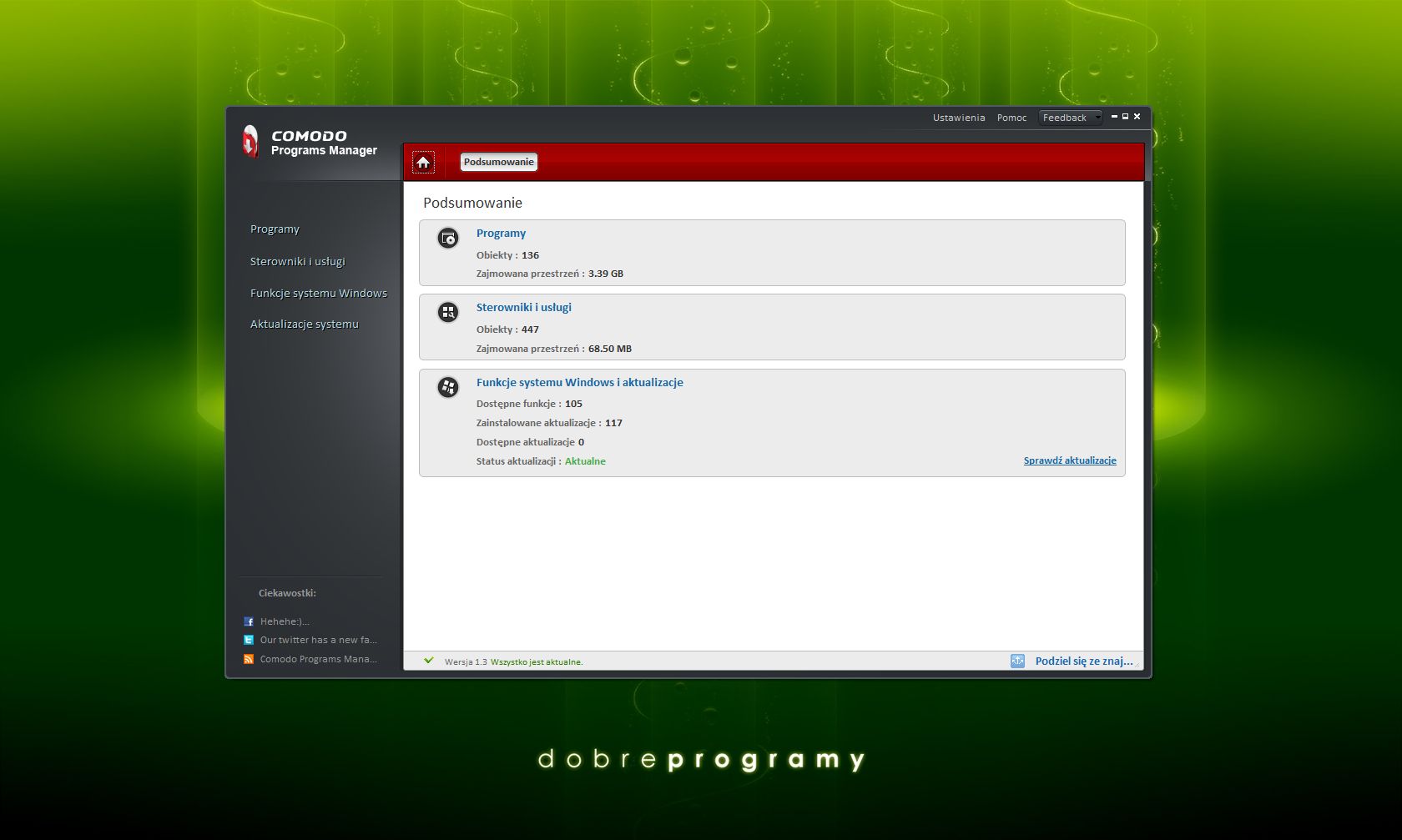
Task: Open 'Our twitter has a new fa...' item
Action: 319,640
